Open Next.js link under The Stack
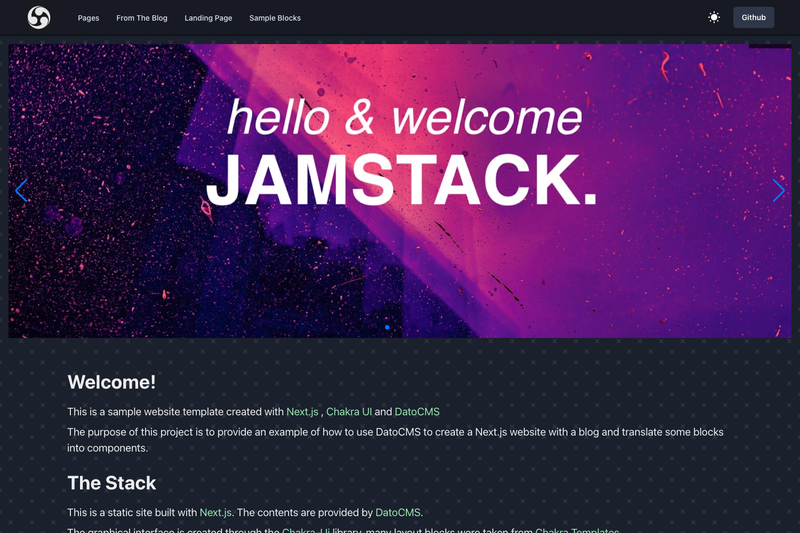Viewport: 800px width, 533px height. tap(215, 513)
